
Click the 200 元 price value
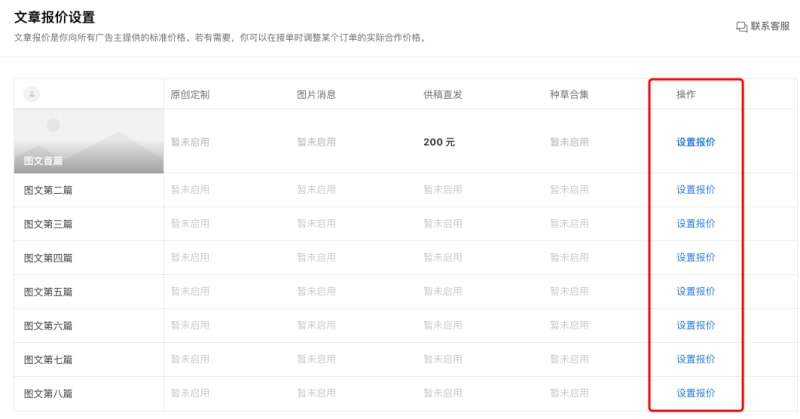(x=439, y=142)
